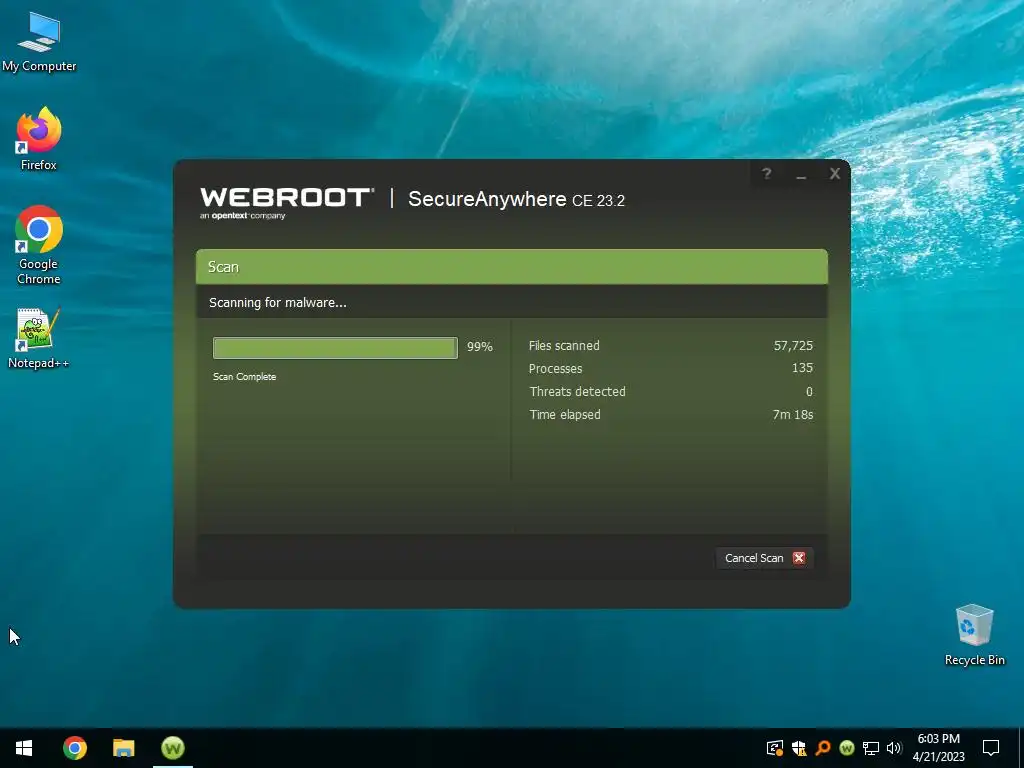Click the 'Threats detected' label

coord(578,391)
